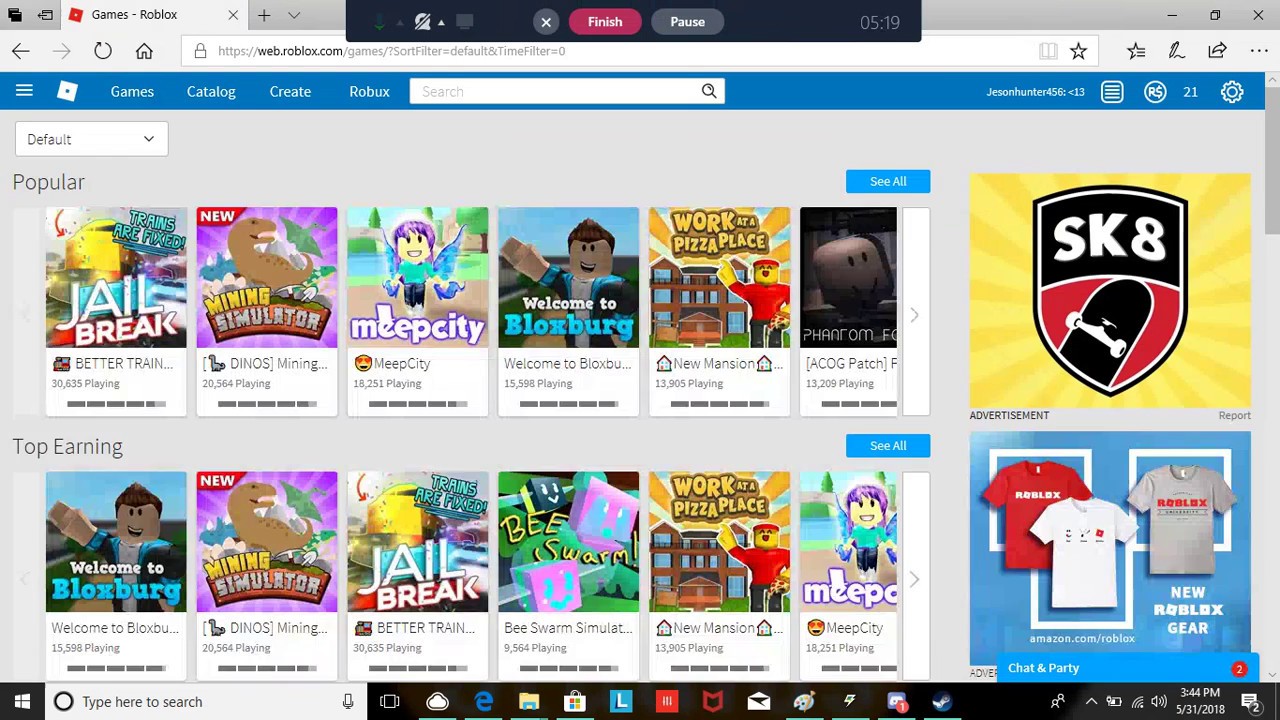Close the recording toolbar with X
1280x720 pixels.
click(546, 22)
